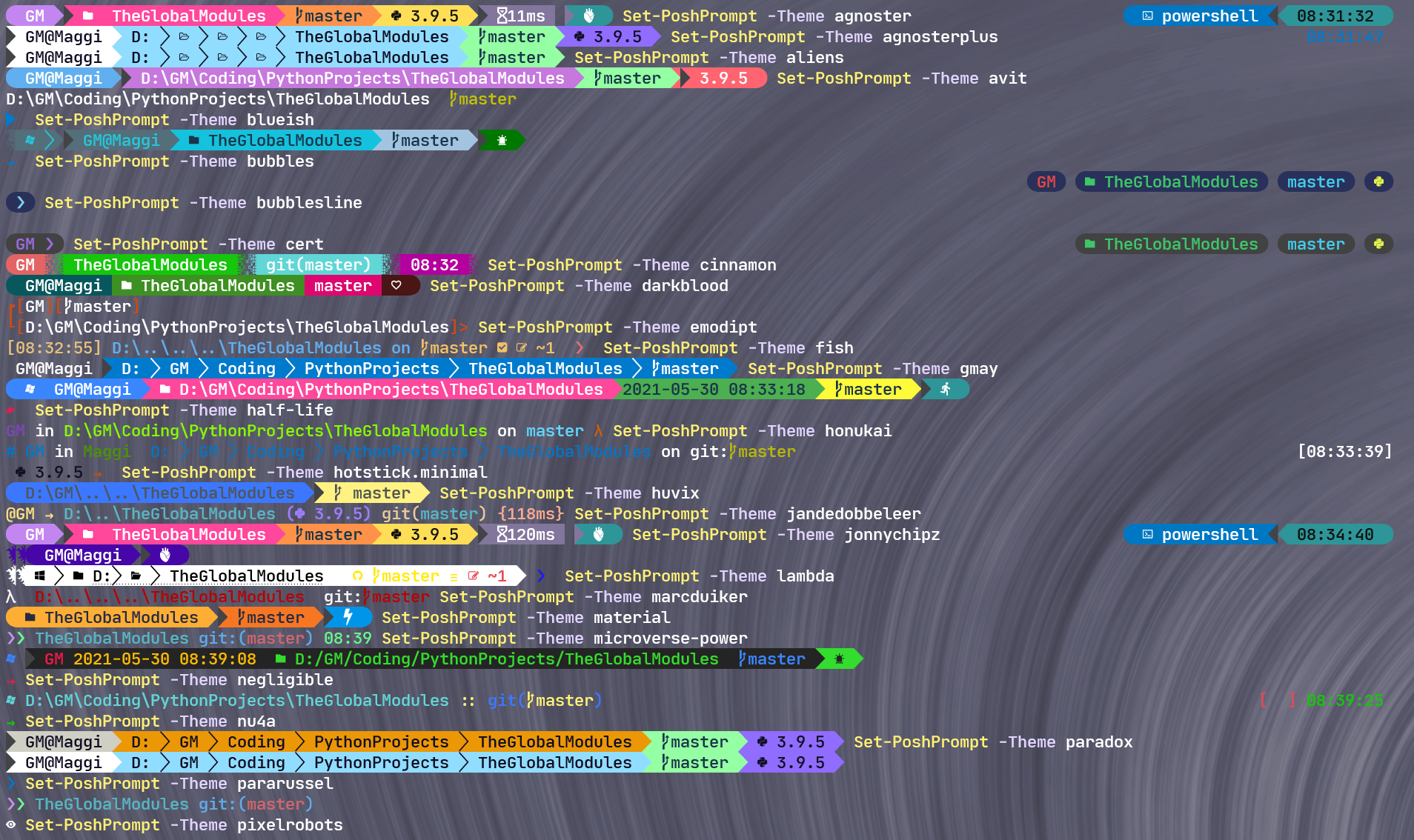Select the folder icon before TheGlobalModules
This screenshot has height=840, width=1414.
(87, 16)
